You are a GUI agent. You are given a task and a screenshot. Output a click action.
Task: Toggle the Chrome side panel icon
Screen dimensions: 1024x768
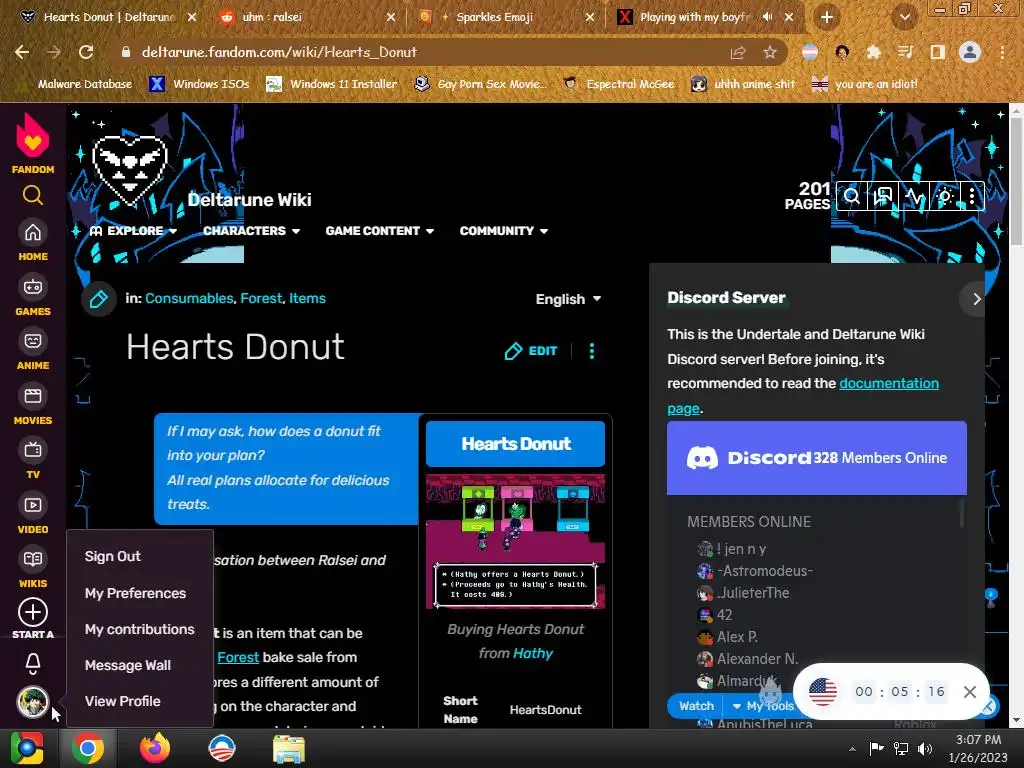coord(937,52)
